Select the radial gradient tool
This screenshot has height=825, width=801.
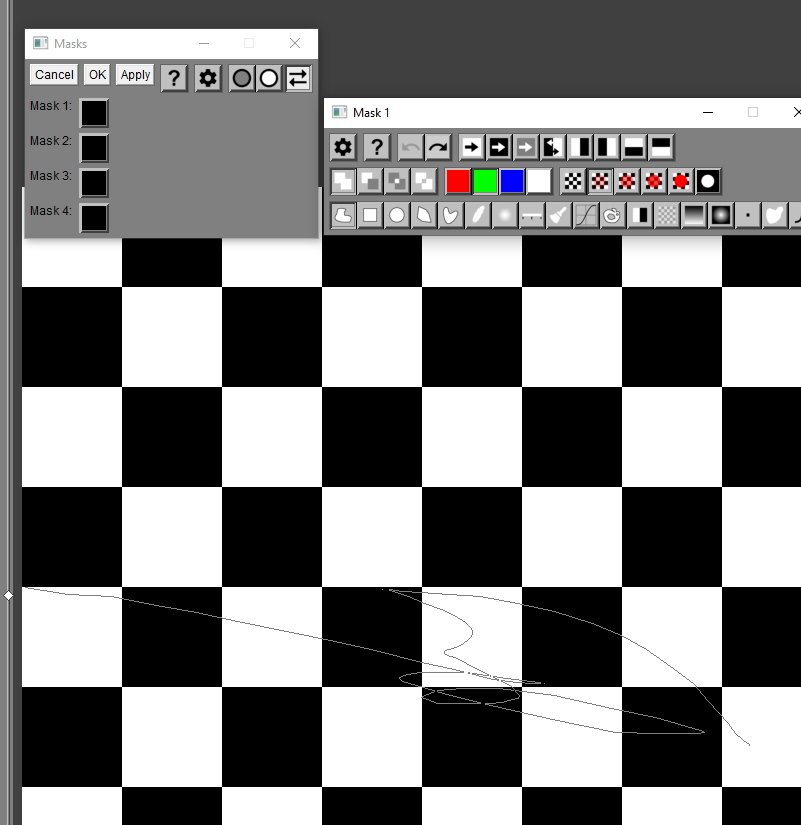tap(721, 214)
